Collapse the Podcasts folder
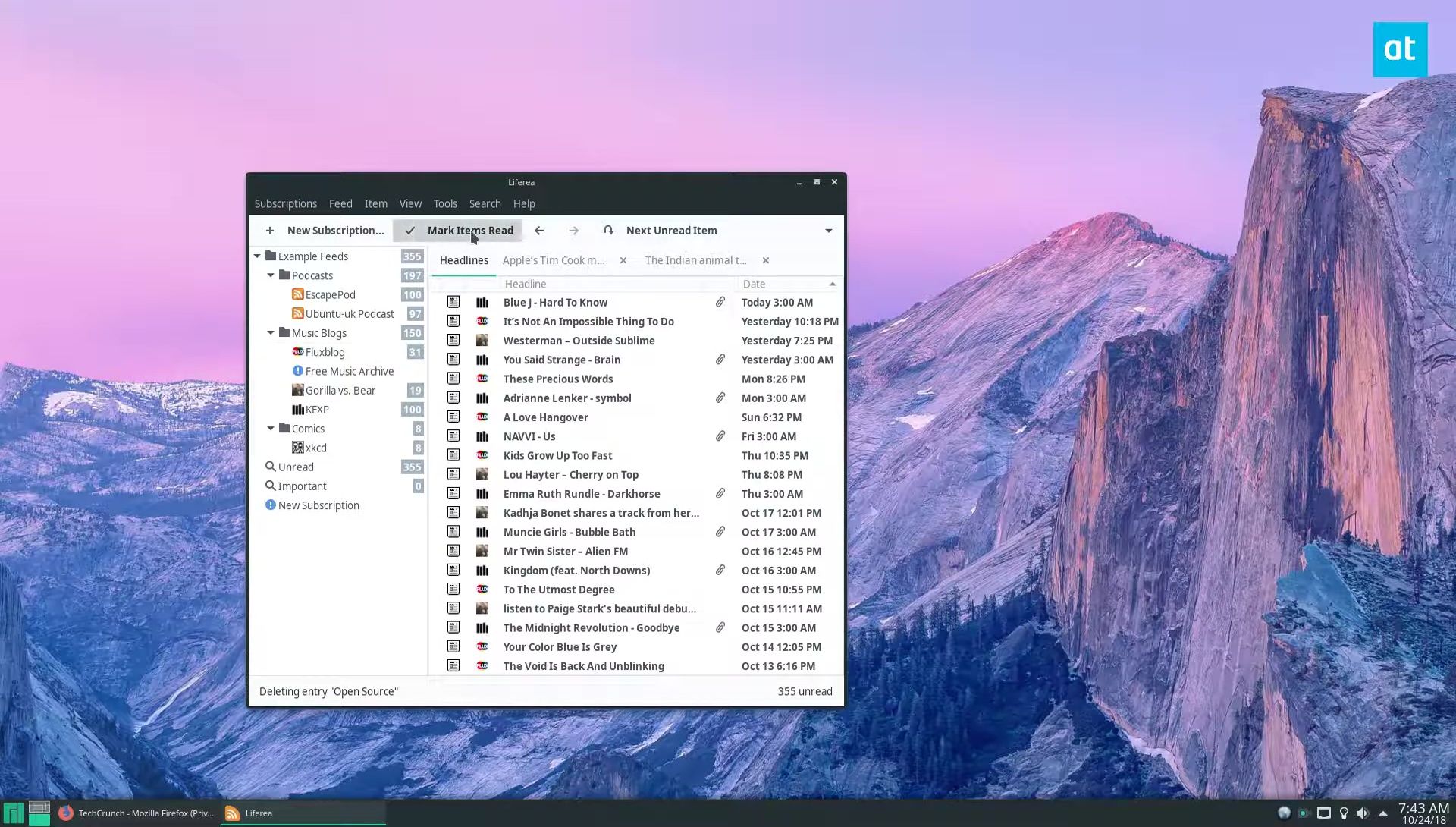The image size is (1456, 827). click(271, 275)
